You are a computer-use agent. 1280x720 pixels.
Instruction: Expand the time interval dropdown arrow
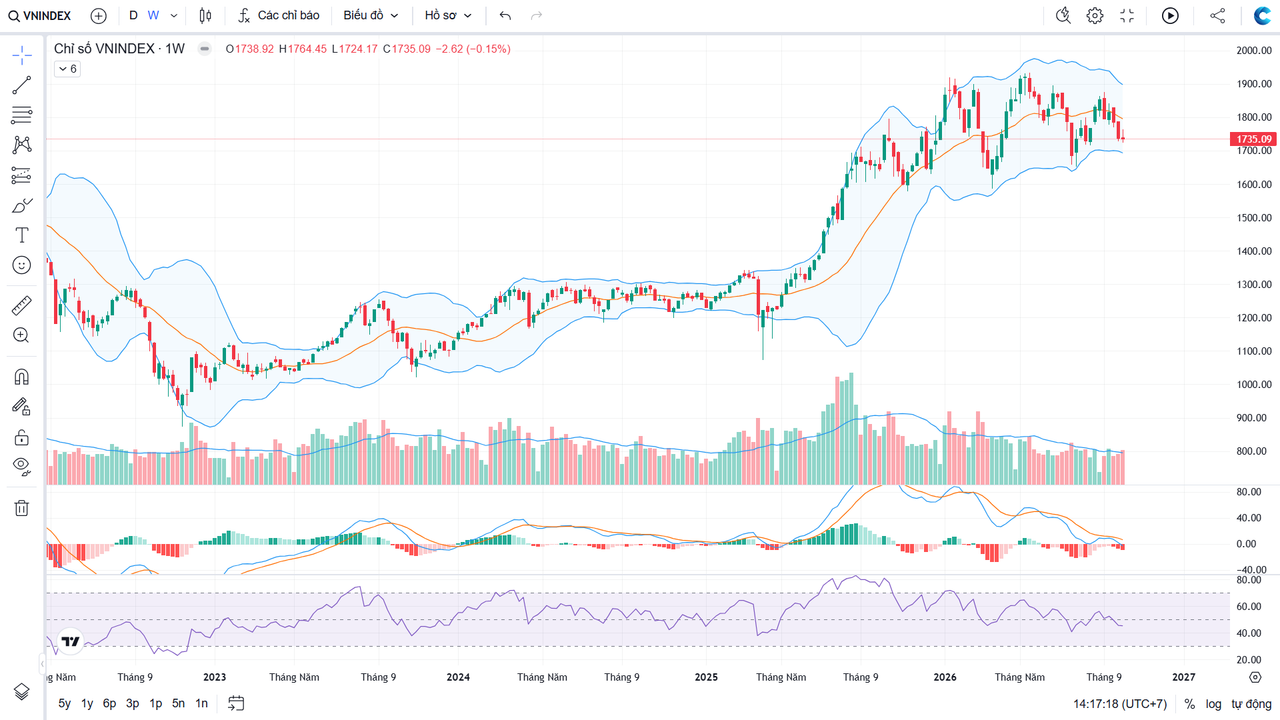click(x=174, y=16)
